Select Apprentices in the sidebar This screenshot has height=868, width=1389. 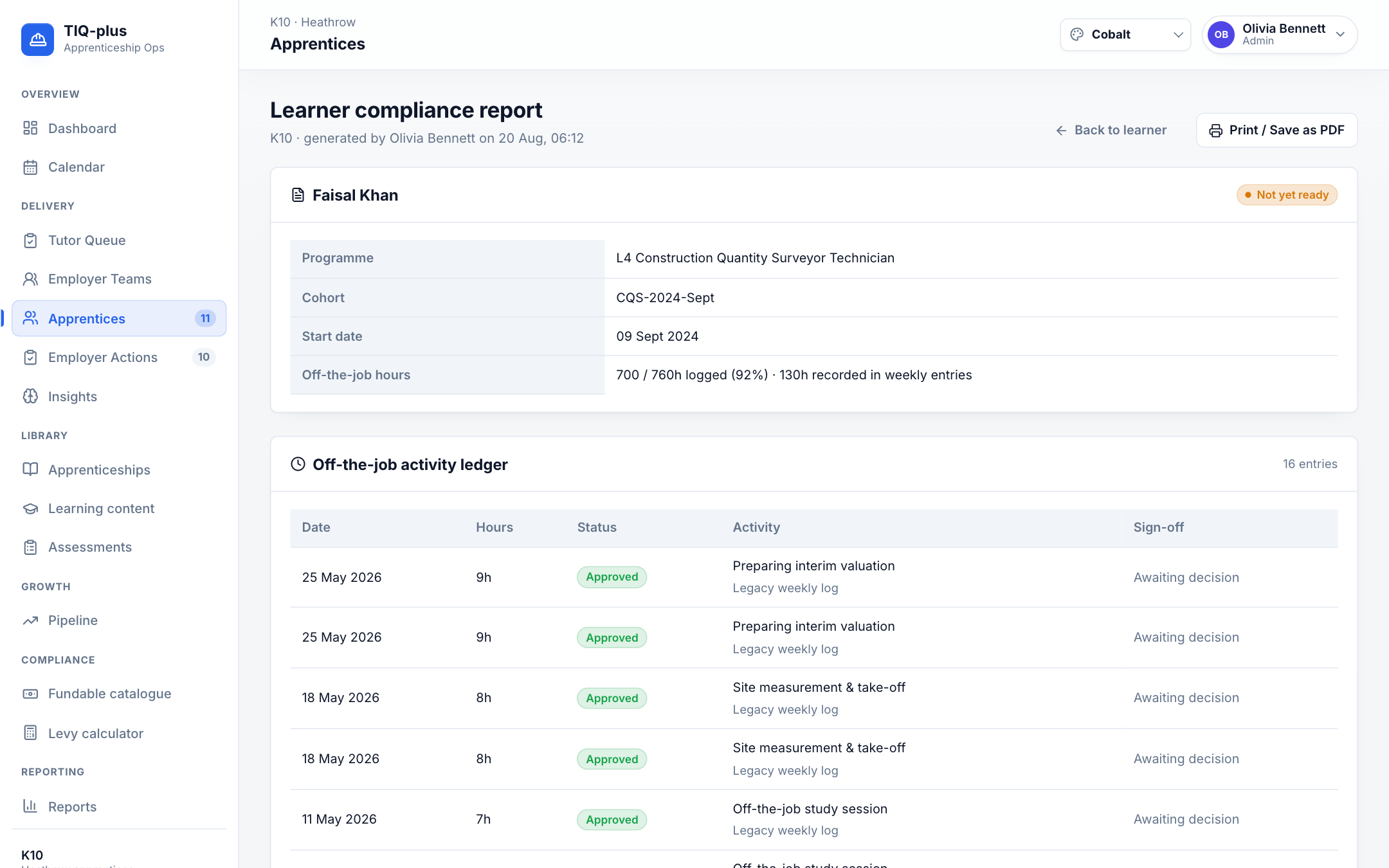pos(119,318)
